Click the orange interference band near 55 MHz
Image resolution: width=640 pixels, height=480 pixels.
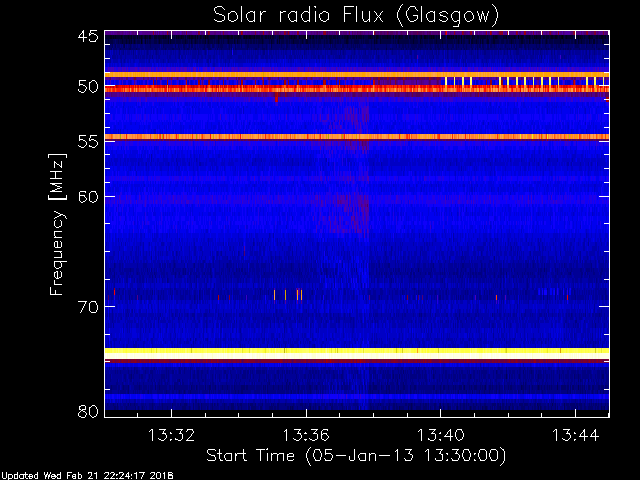click(x=357, y=137)
